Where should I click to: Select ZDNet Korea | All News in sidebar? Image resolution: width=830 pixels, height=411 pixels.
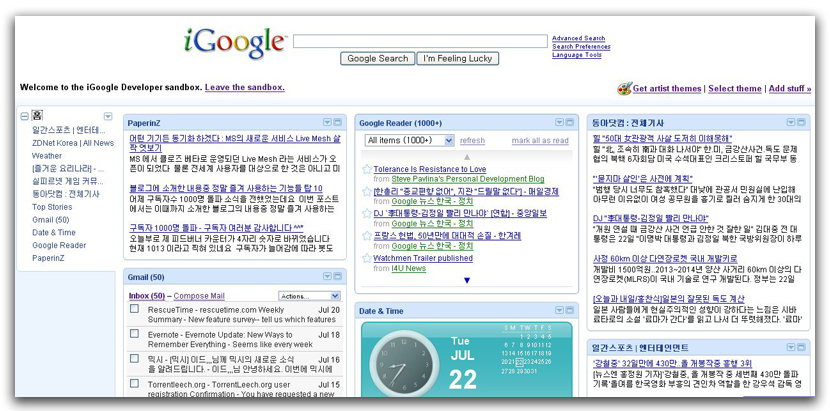pos(73,143)
